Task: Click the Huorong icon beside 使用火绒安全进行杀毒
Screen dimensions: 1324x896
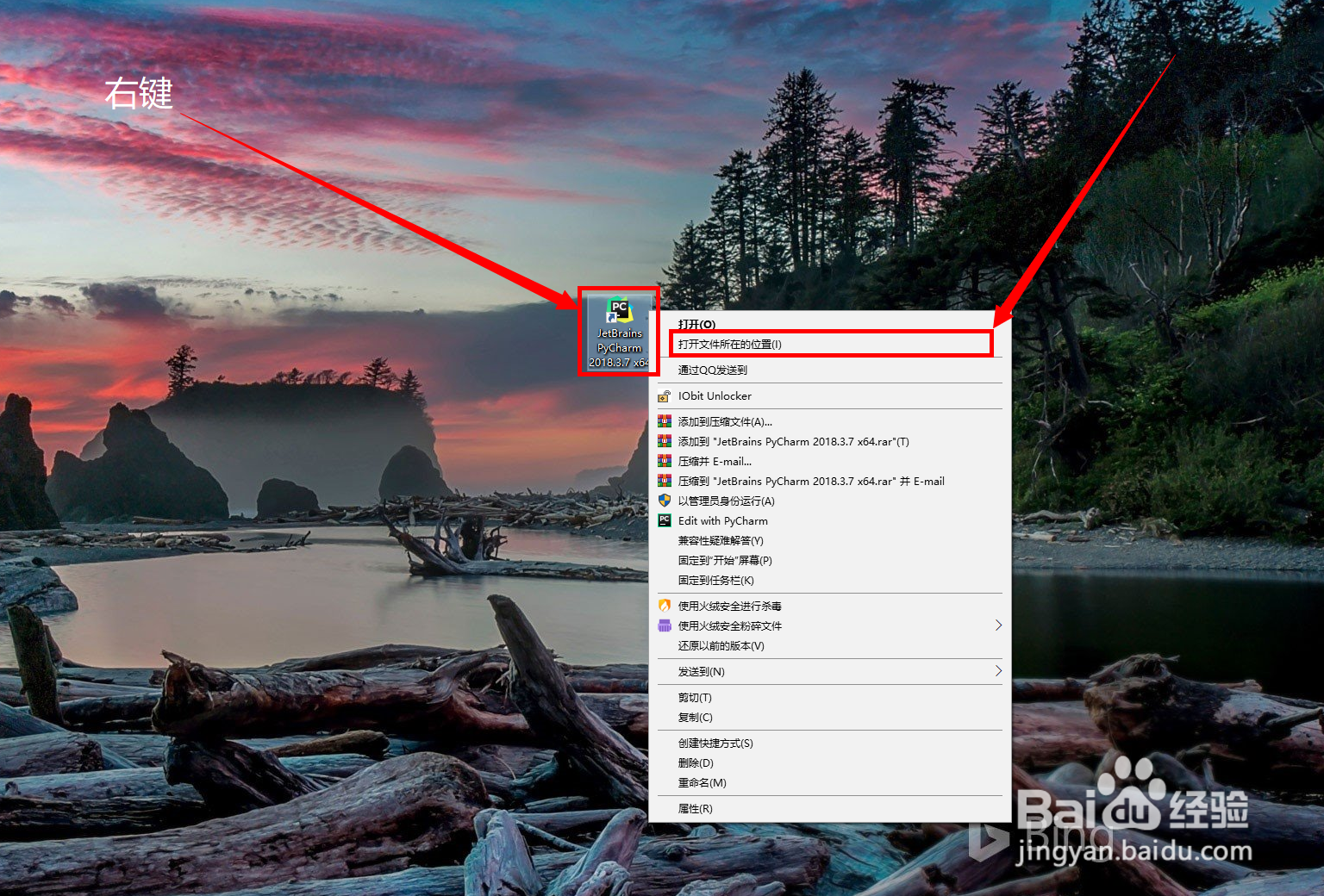Action: click(x=664, y=606)
